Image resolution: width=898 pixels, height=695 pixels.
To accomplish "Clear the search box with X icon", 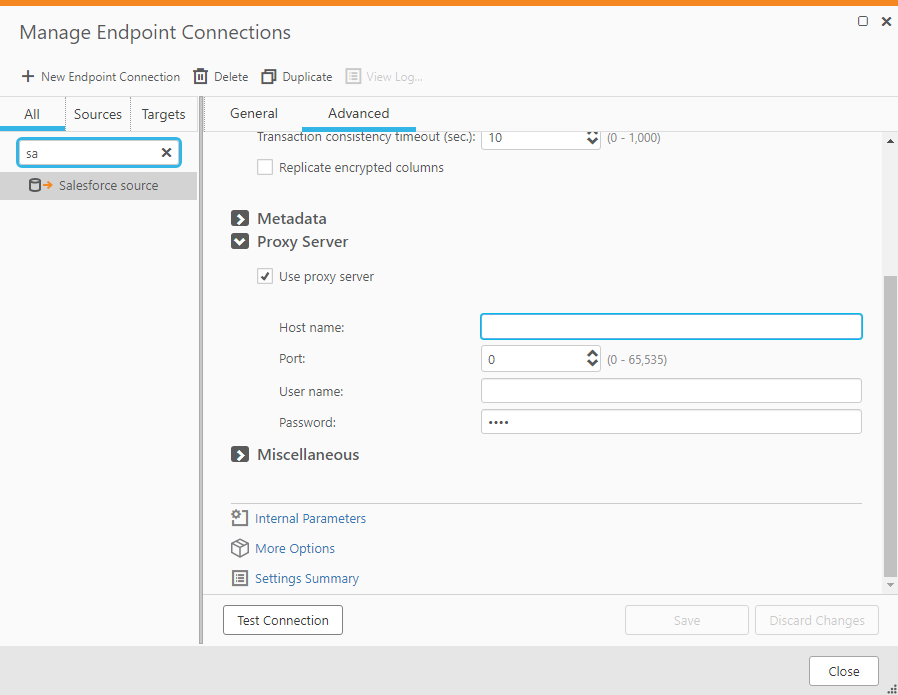I will (167, 153).
